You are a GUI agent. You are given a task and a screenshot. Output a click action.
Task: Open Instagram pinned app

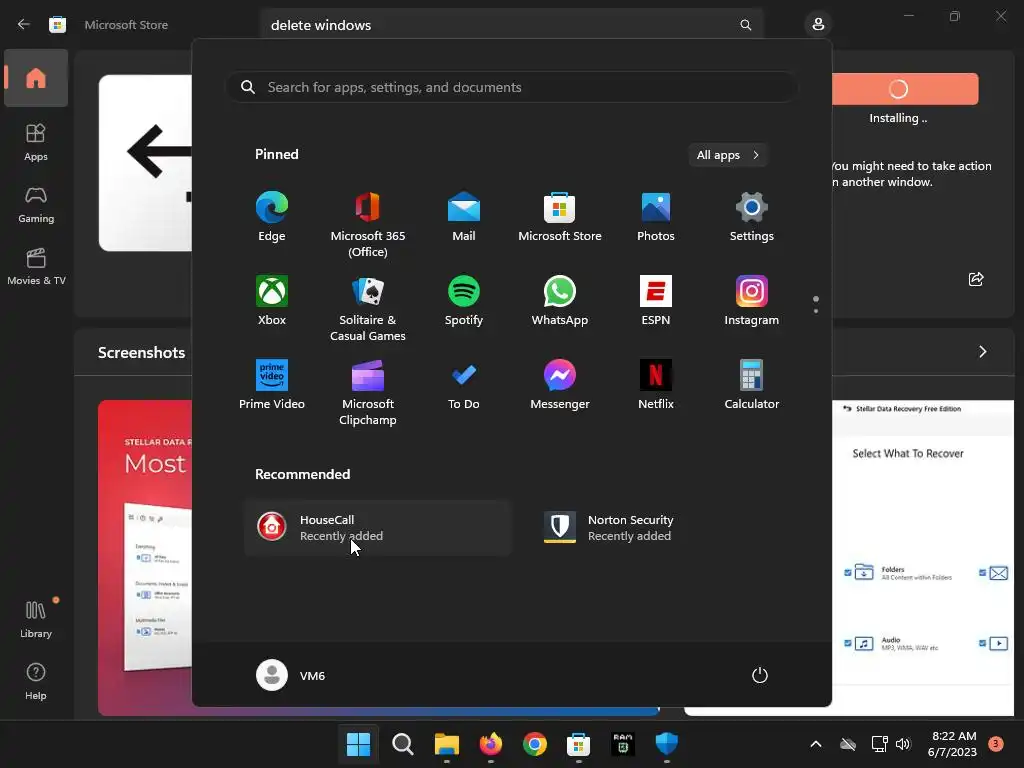coord(752,300)
